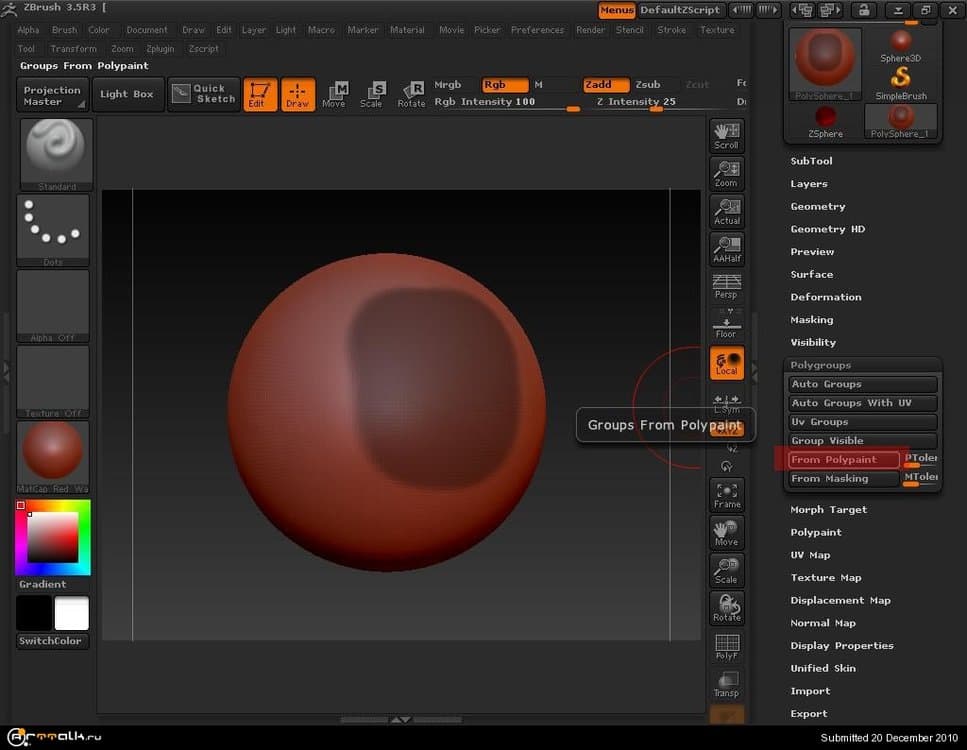Click the AAHalf view icon
This screenshot has width=967, height=750.
click(x=726, y=249)
